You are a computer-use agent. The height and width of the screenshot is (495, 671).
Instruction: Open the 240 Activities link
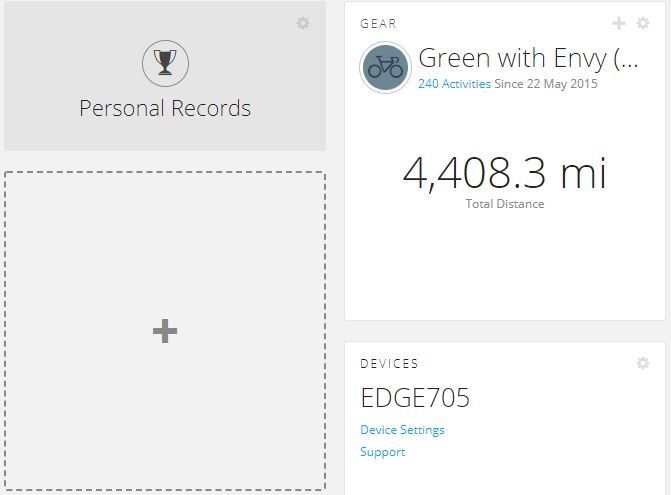[x=454, y=84]
